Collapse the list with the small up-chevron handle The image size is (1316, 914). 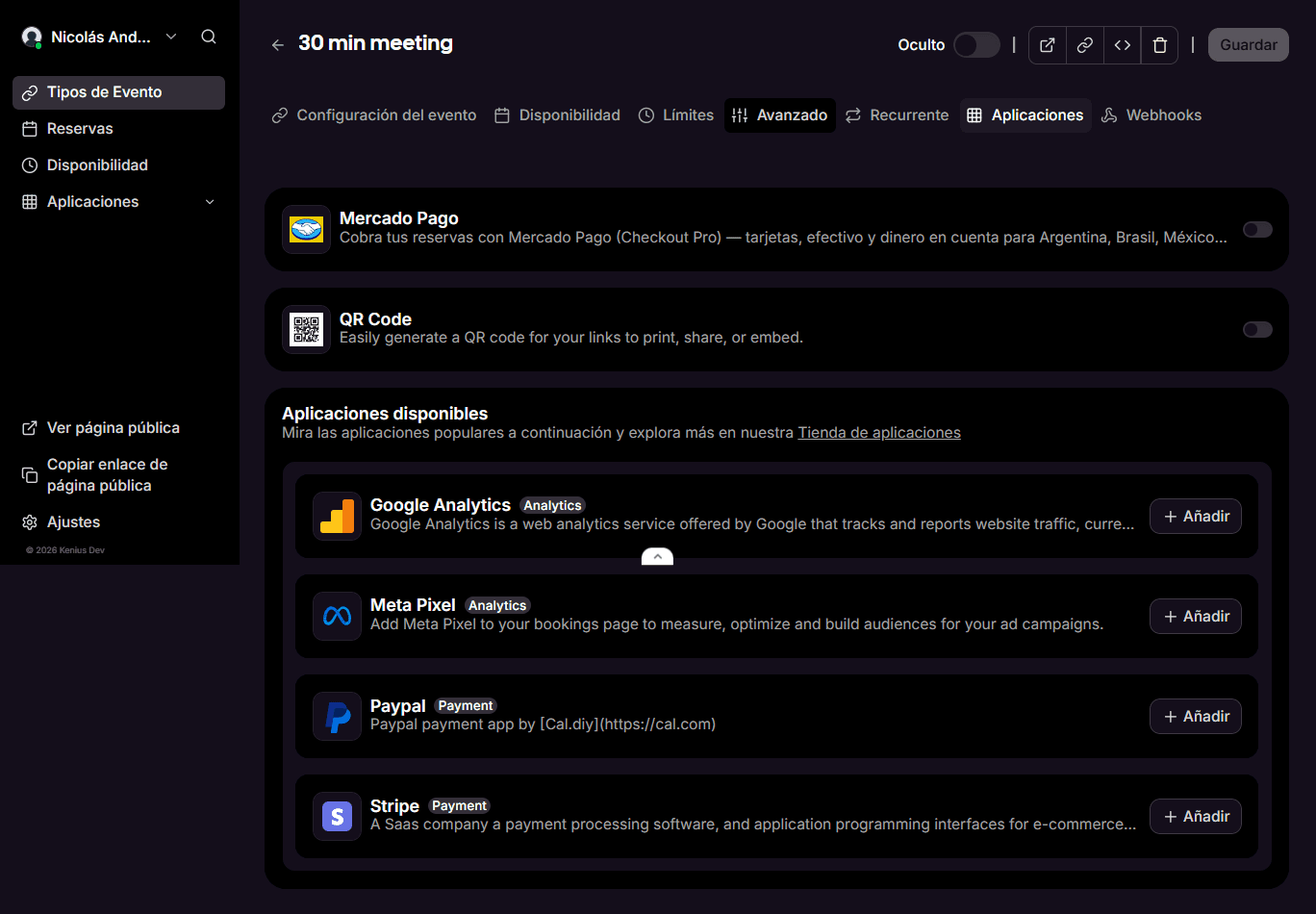[657, 556]
